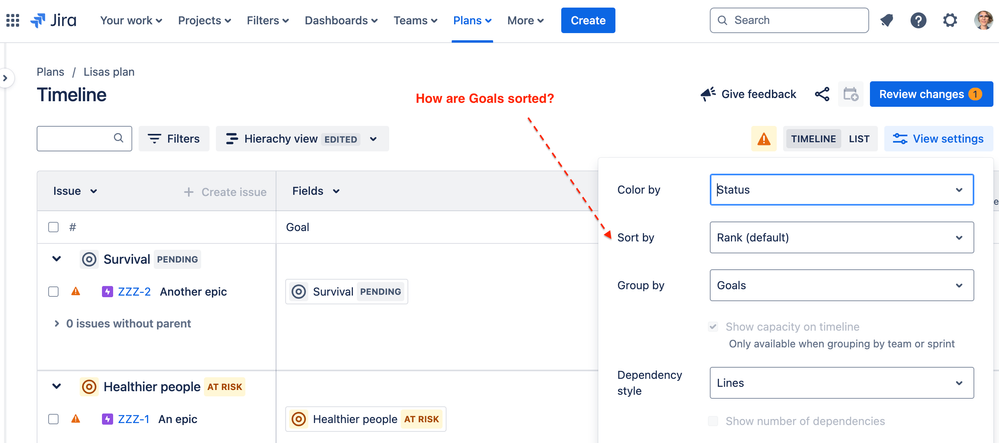Open the app switcher grid icon
Viewport: 999px width, 443px height.
13,20
